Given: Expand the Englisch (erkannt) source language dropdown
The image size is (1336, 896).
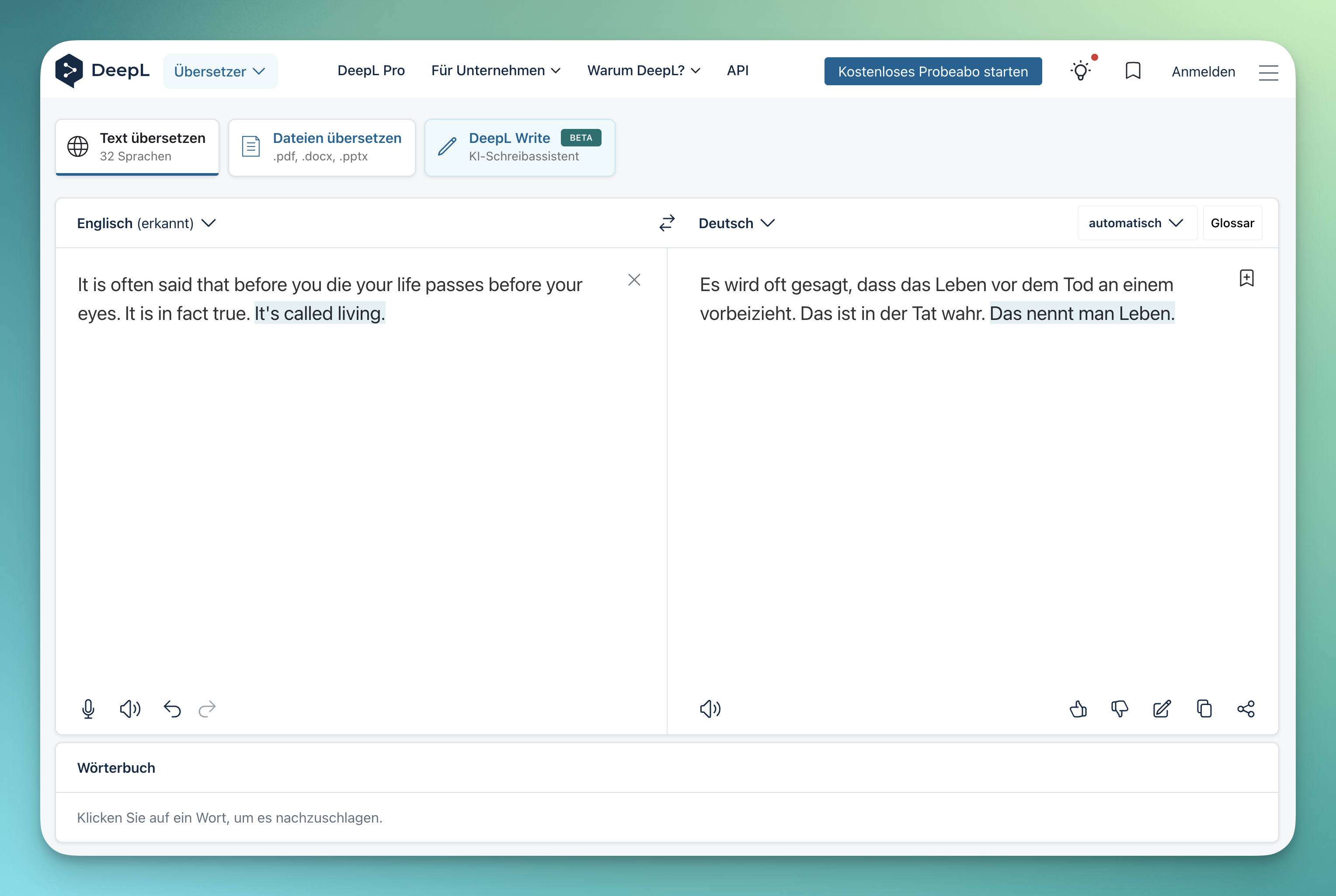Looking at the screenshot, I should (146, 223).
